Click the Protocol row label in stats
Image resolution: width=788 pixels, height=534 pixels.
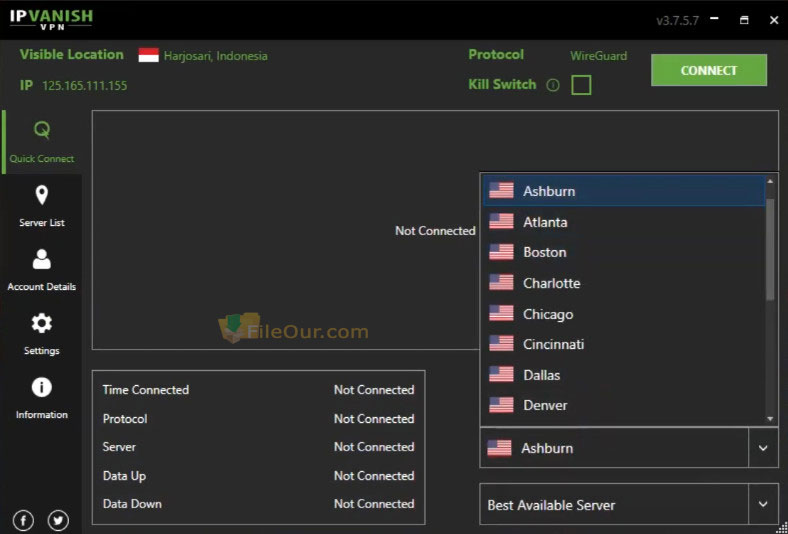[x=125, y=418]
